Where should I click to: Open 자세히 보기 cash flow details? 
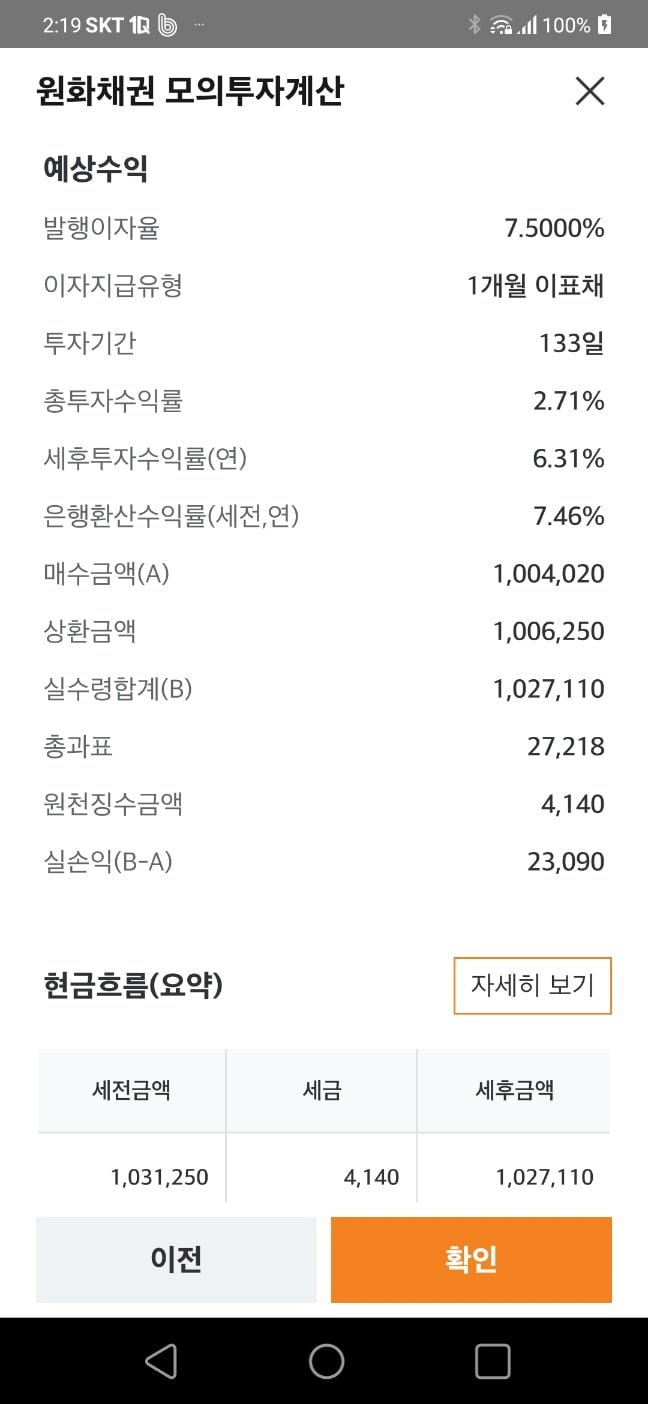click(532, 986)
